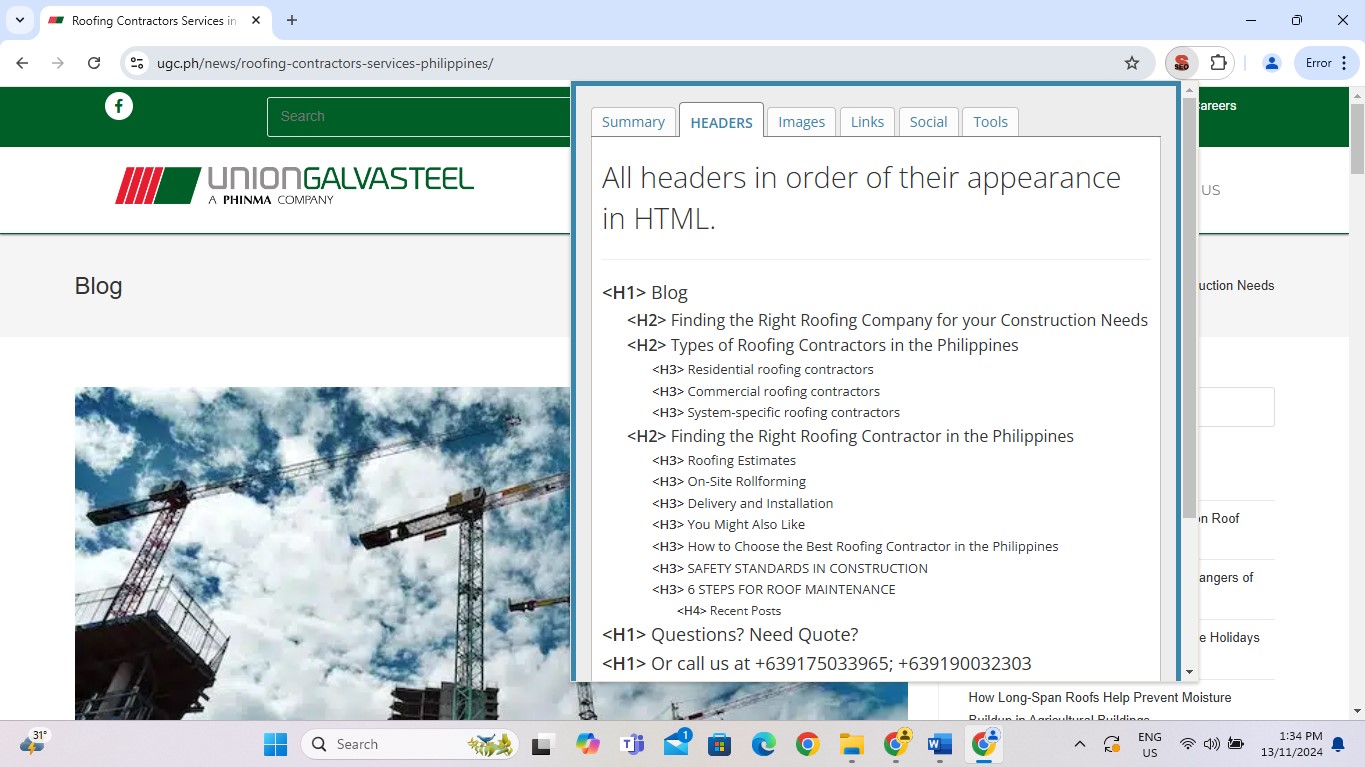Switch to the Summary tab

click(633, 122)
